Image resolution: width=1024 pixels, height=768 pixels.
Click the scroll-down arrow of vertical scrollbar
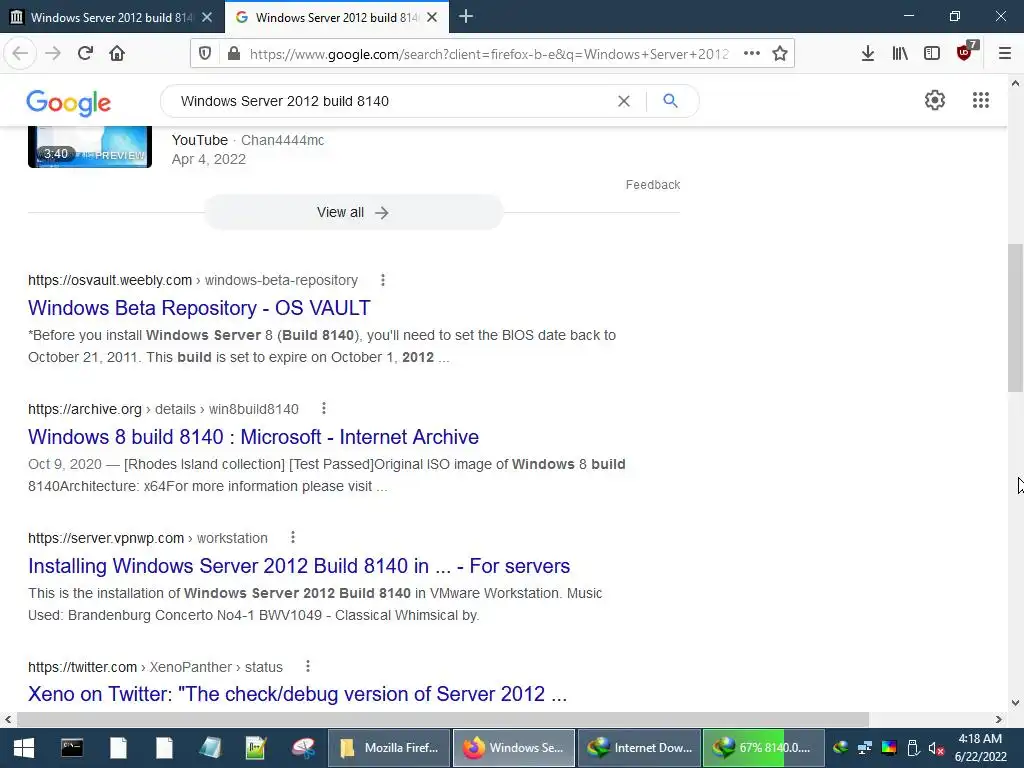(x=1015, y=703)
